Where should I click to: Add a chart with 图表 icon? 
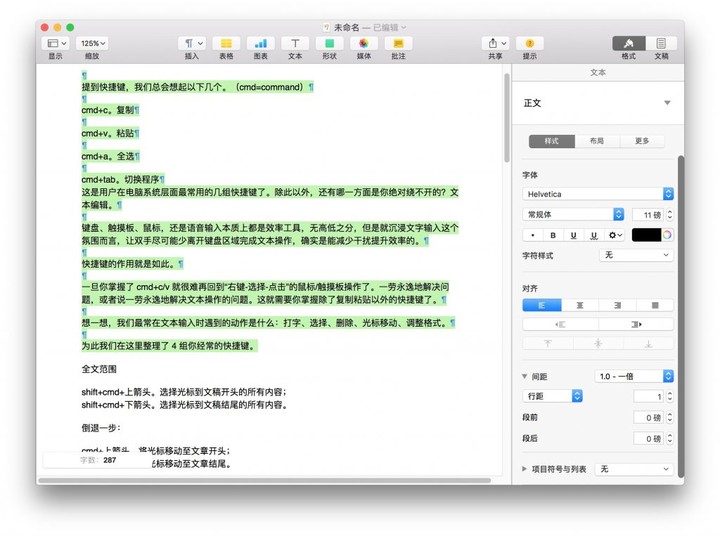point(261,43)
